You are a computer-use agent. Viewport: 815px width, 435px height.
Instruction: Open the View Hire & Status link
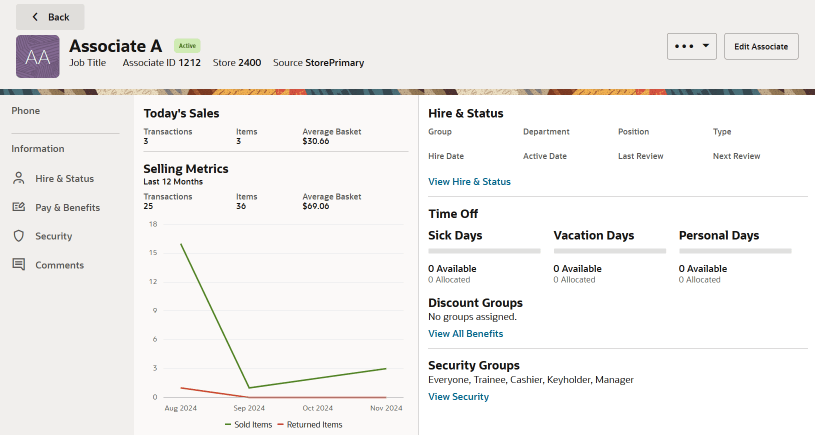pyautogui.click(x=469, y=181)
